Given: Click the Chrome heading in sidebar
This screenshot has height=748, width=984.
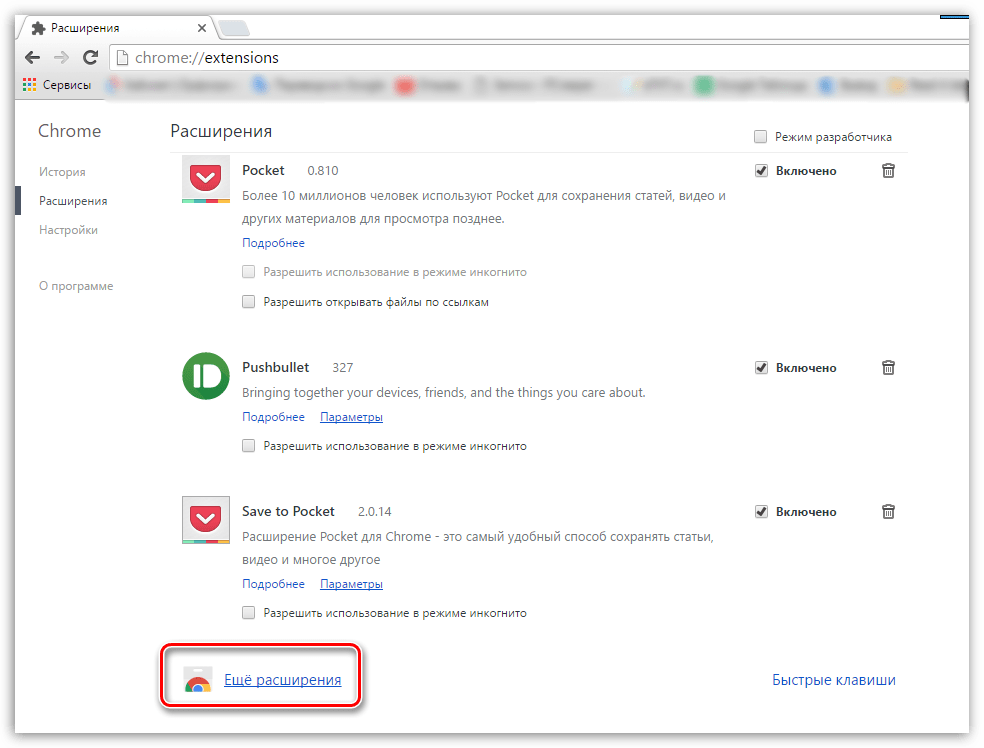Looking at the screenshot, I should point(70,131).
